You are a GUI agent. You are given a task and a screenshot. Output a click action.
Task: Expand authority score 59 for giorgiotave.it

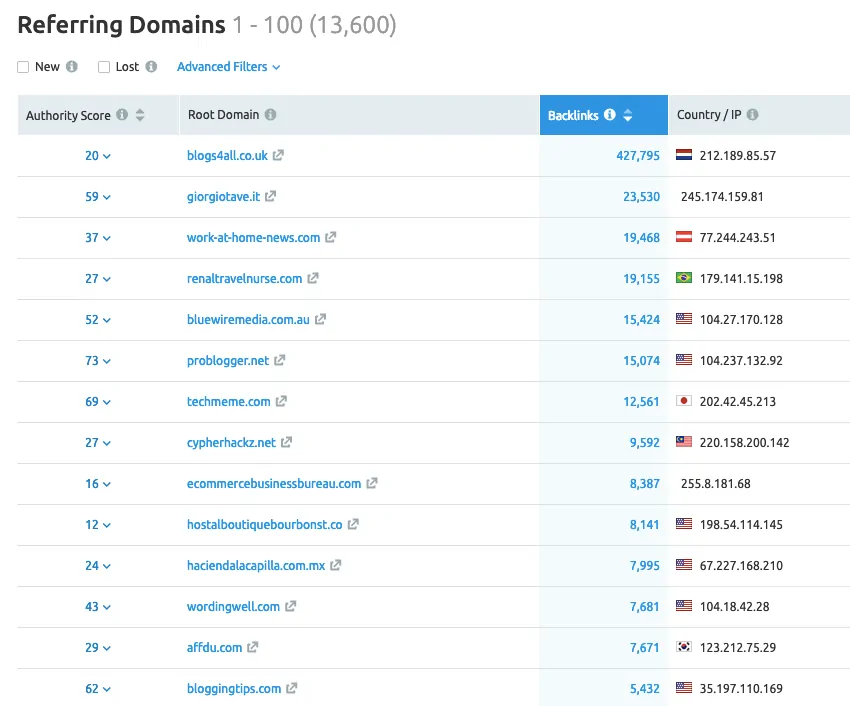click(98, 197)
